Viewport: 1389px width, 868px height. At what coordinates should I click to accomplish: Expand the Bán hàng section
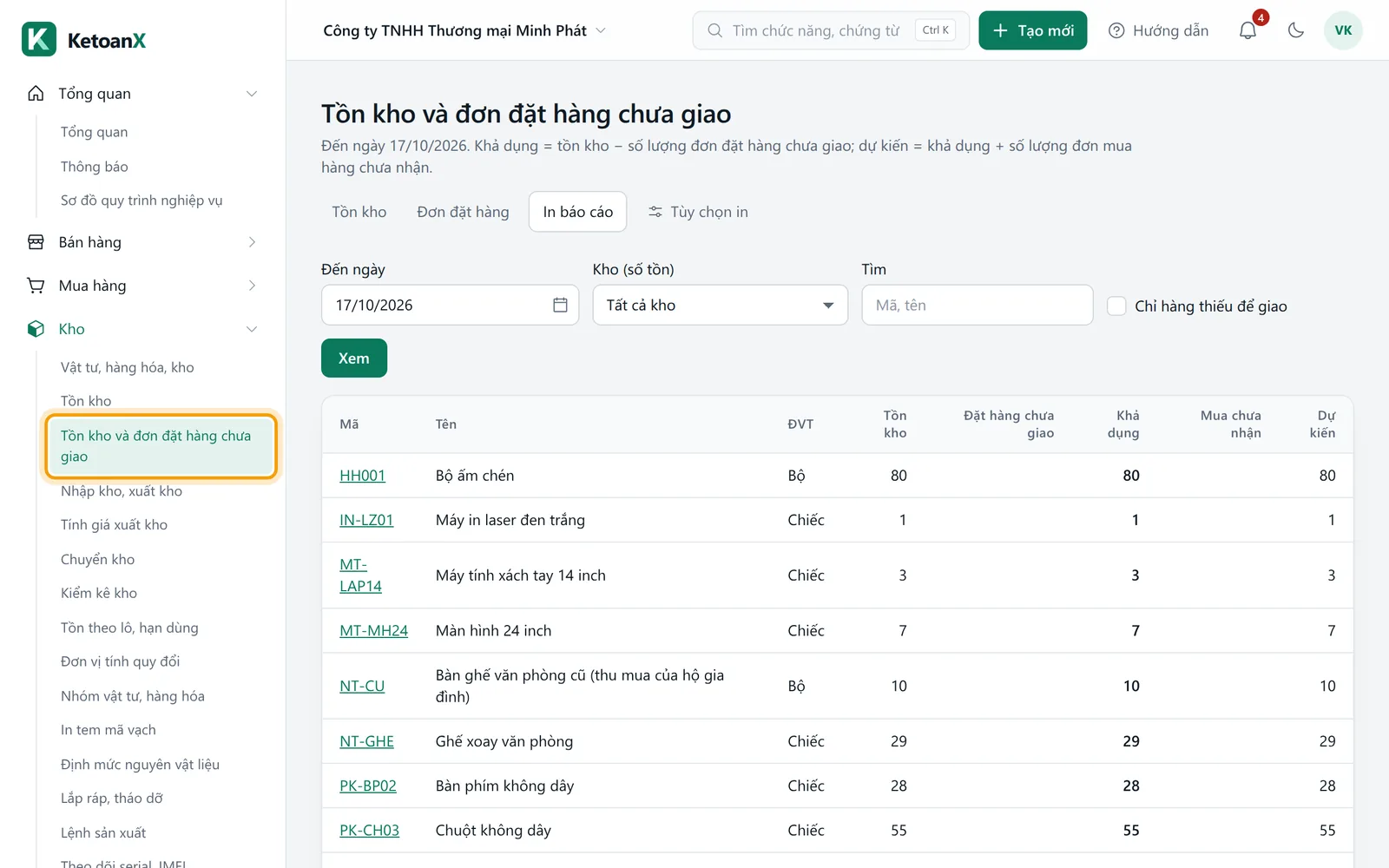pos(252,242)
